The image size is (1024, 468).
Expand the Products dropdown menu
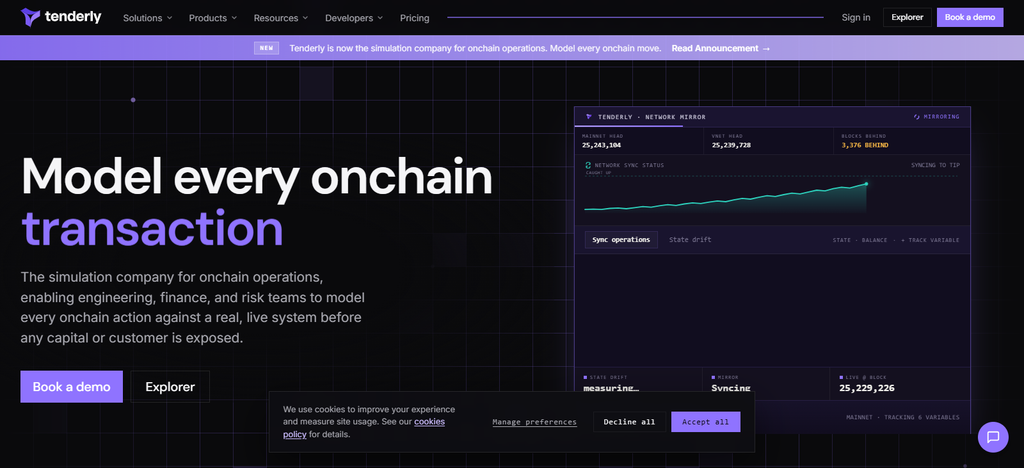[x=213, y=18]
